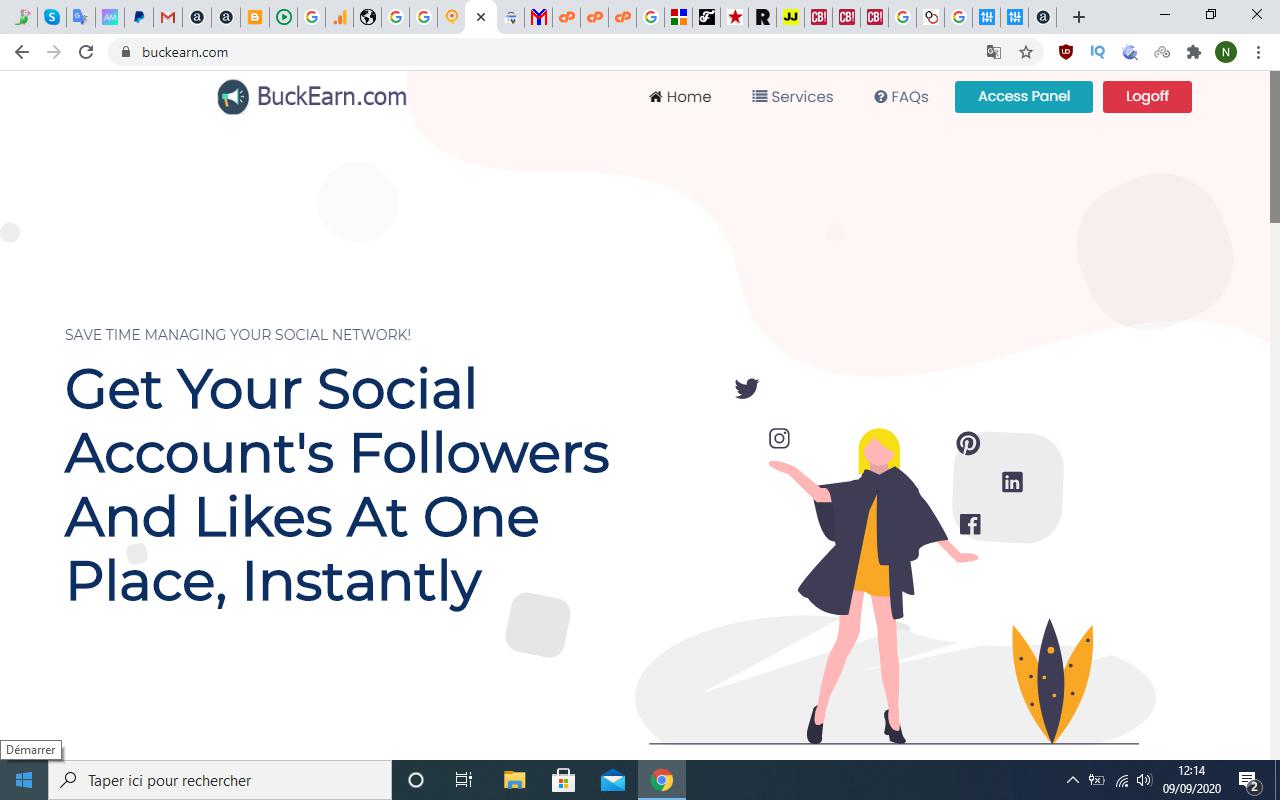Show hidden system tray icons
This screenshot has height=800, width=1280.
point(1073,780)
